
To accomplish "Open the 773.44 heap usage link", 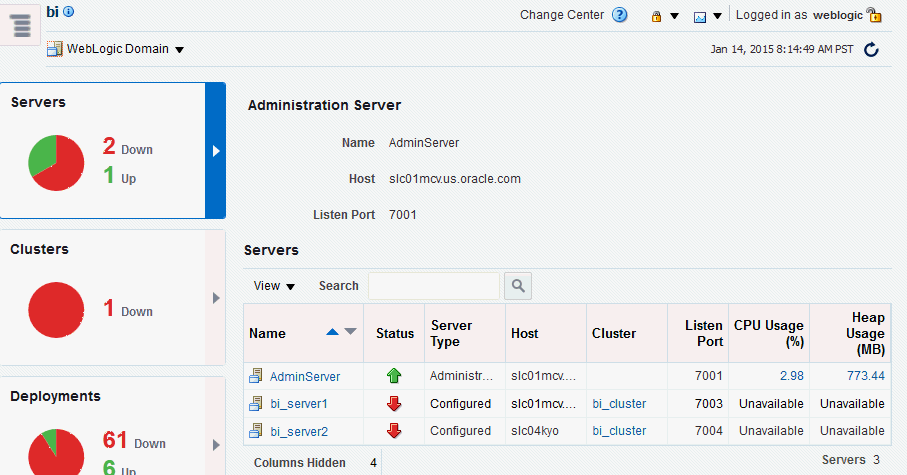I will tap(866, 376).
